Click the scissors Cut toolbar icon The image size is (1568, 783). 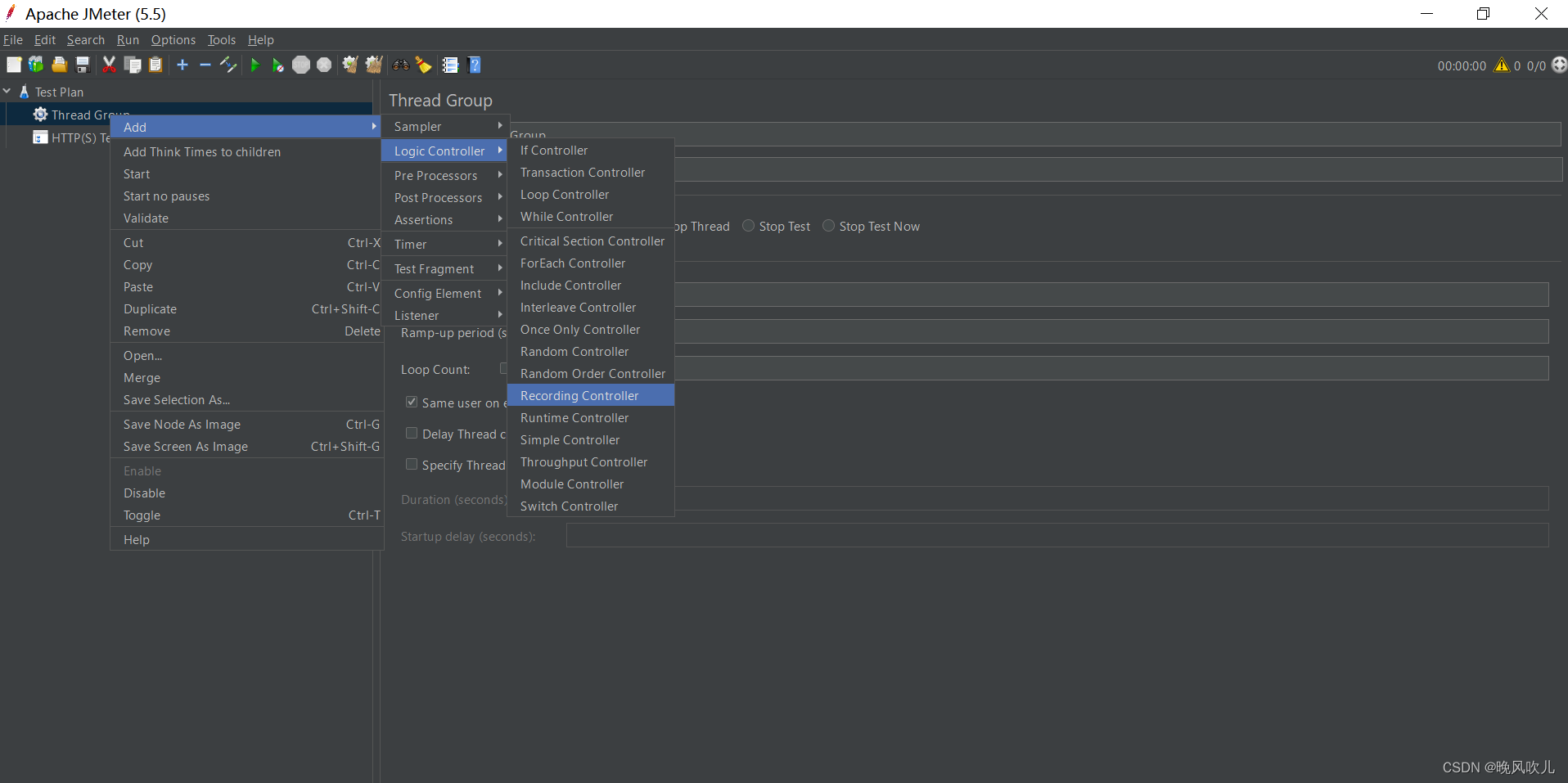pyautogui.click(x=109, y=65)
